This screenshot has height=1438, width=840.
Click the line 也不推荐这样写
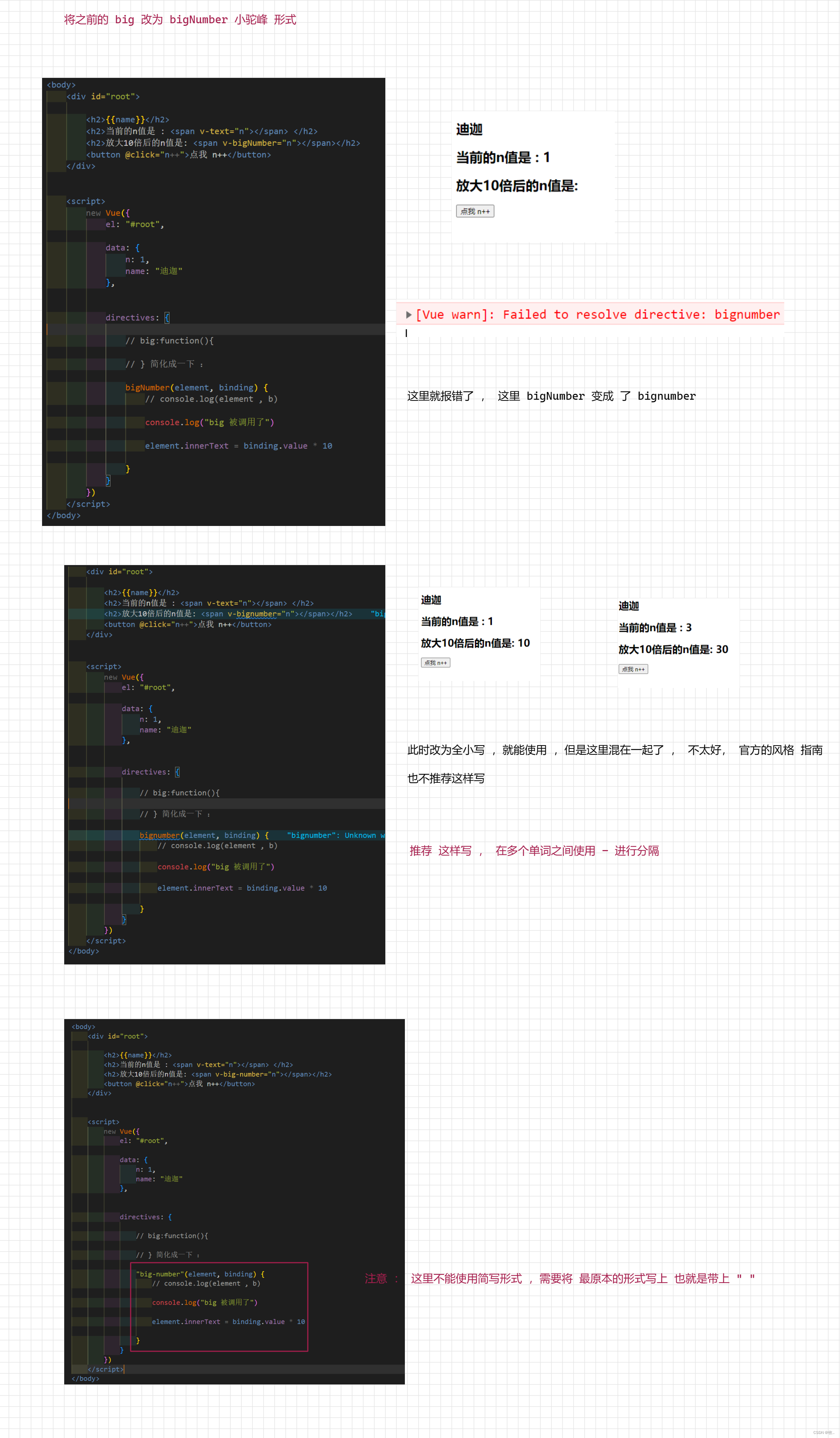[x=446, y=778]
